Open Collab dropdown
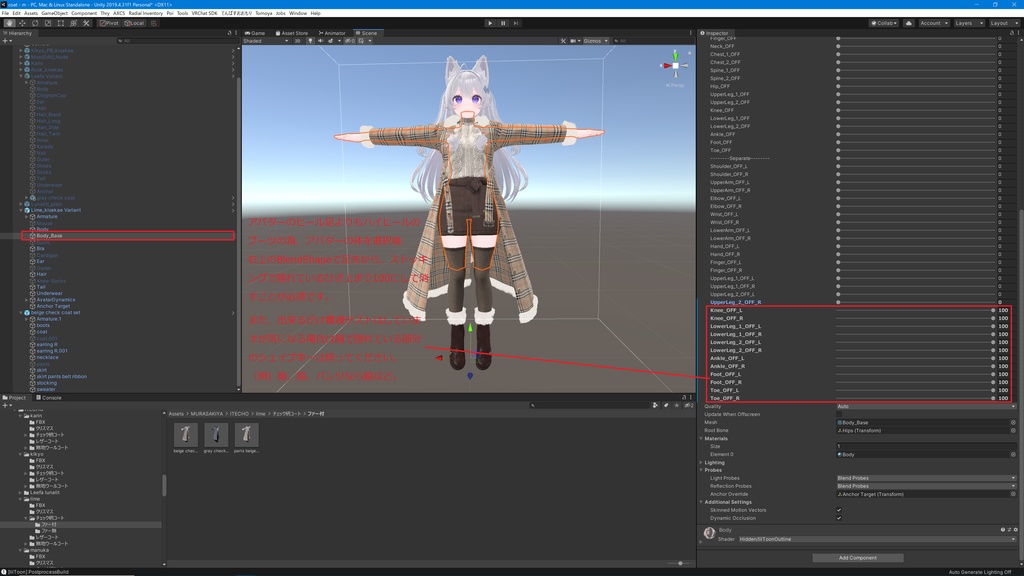This screenshot has height=576, width=1024. (x=884, y=23)
